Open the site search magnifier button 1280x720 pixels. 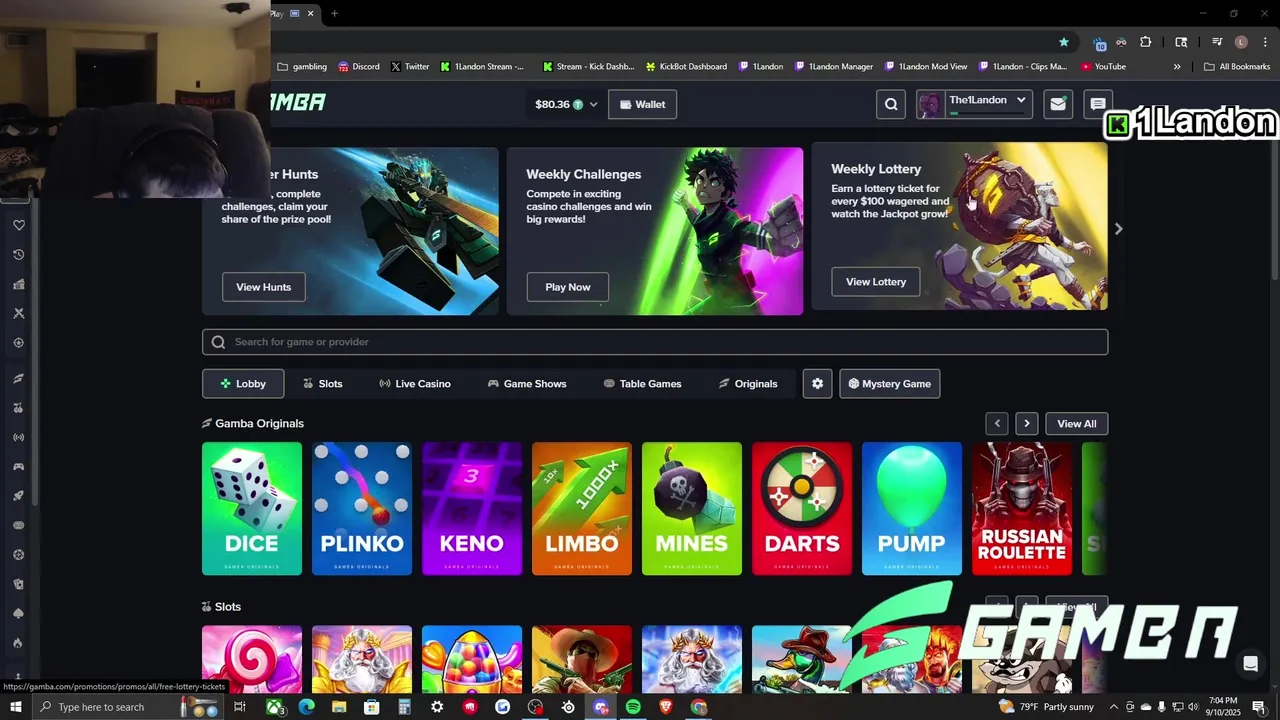[891, 104]
